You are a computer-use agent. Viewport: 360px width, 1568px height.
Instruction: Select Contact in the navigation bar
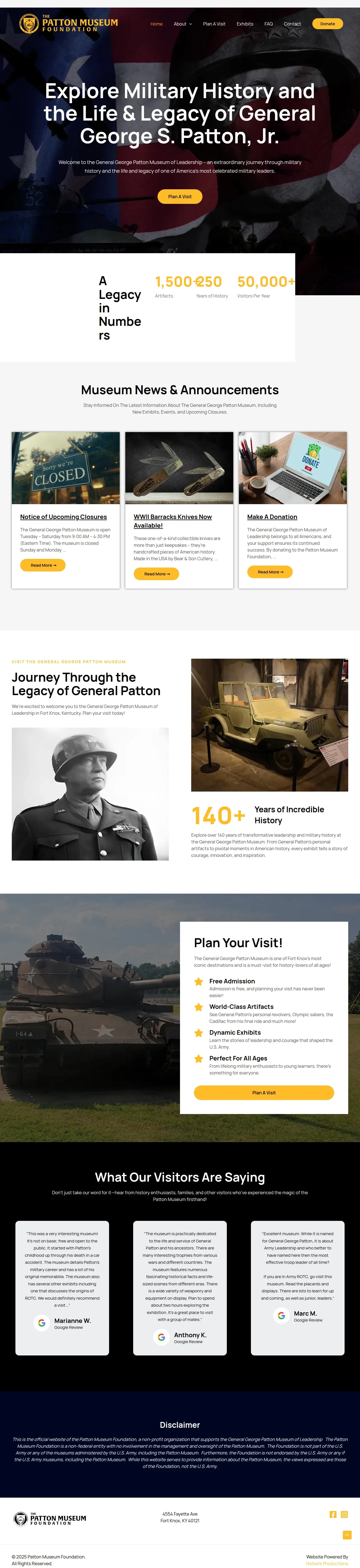point(292,24)
